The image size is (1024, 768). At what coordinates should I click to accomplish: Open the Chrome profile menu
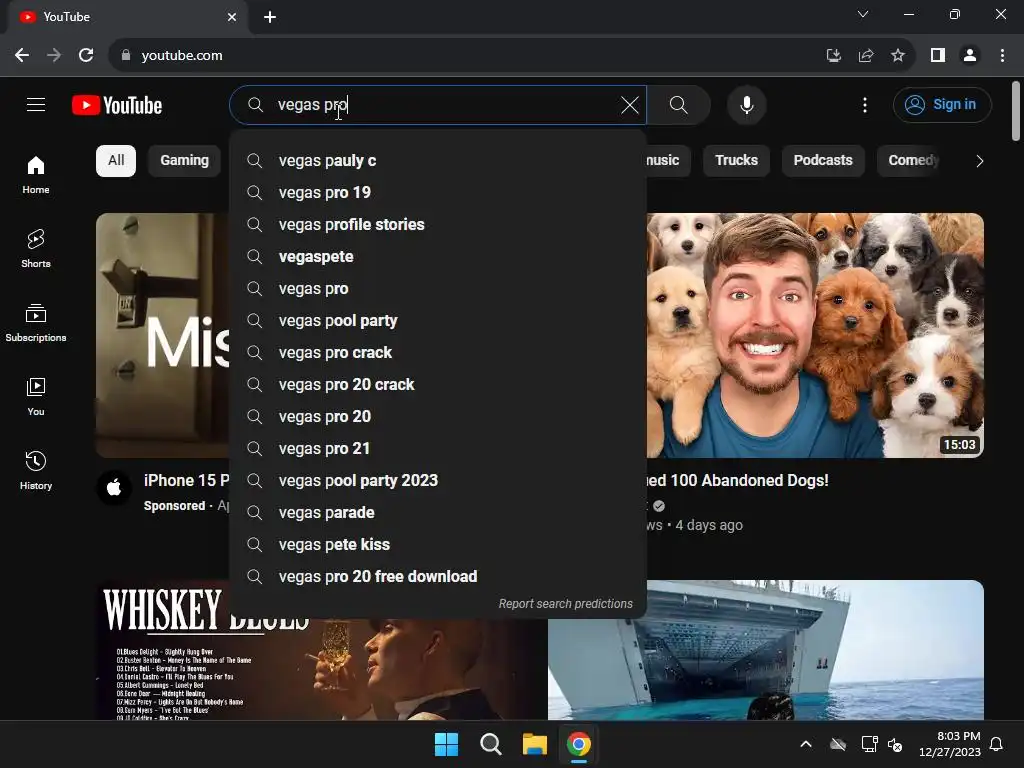(x=970, y=56)
